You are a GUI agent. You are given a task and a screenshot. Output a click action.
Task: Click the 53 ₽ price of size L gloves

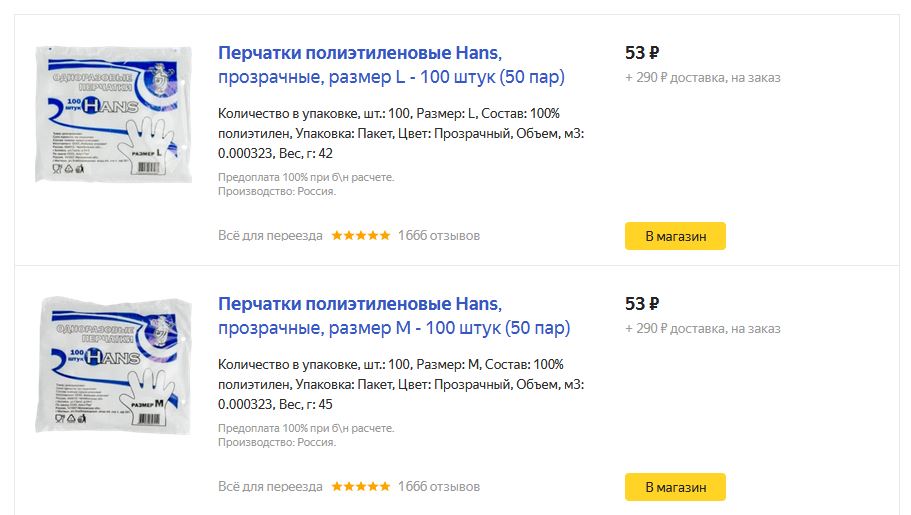[x=642, y=53]
